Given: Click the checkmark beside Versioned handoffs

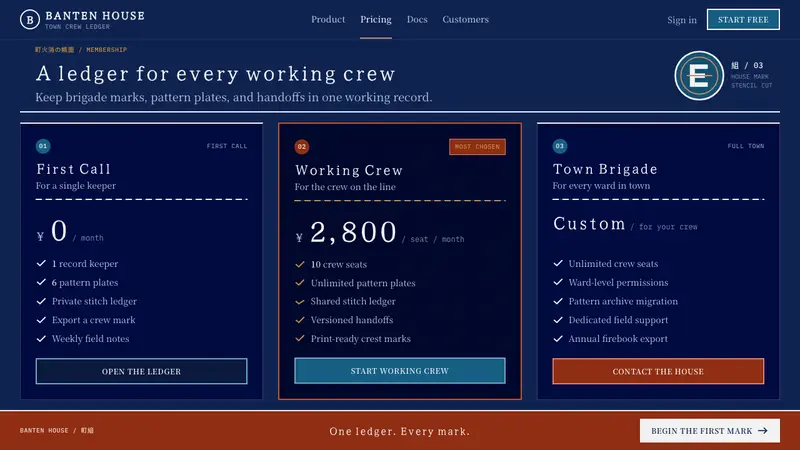Looking at the screenshot, I should [300, 320].
